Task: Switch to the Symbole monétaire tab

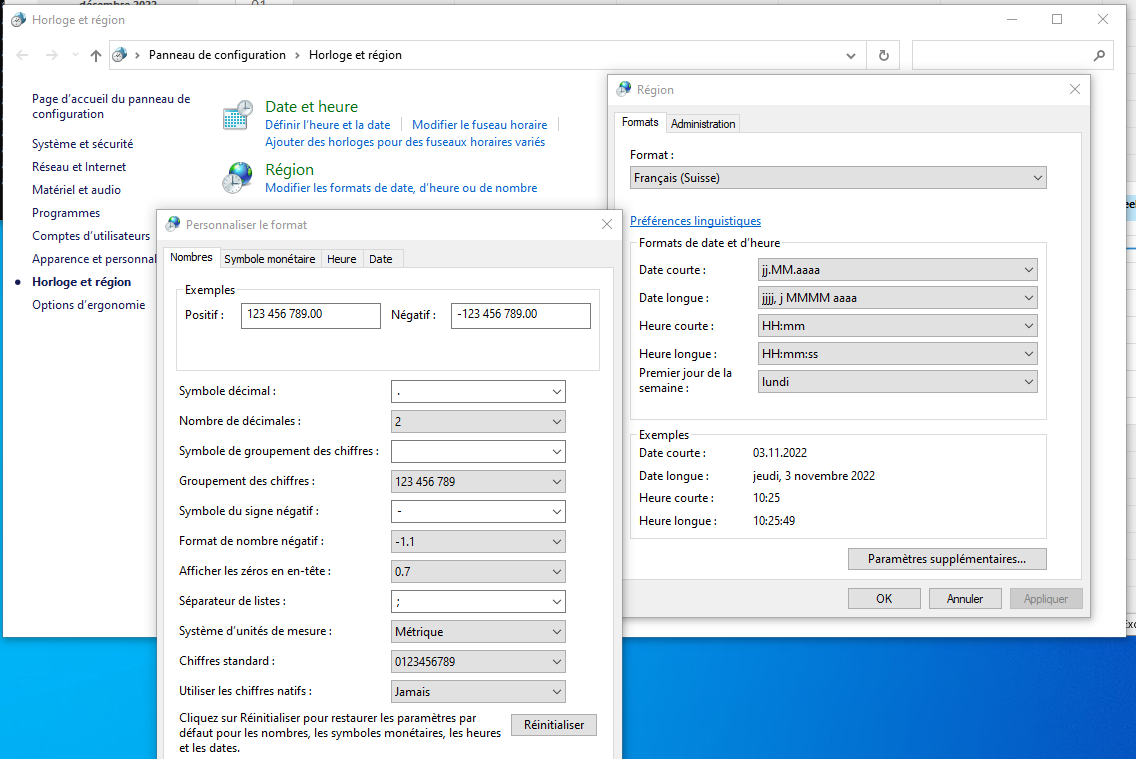Action: [x=270, y=259]
